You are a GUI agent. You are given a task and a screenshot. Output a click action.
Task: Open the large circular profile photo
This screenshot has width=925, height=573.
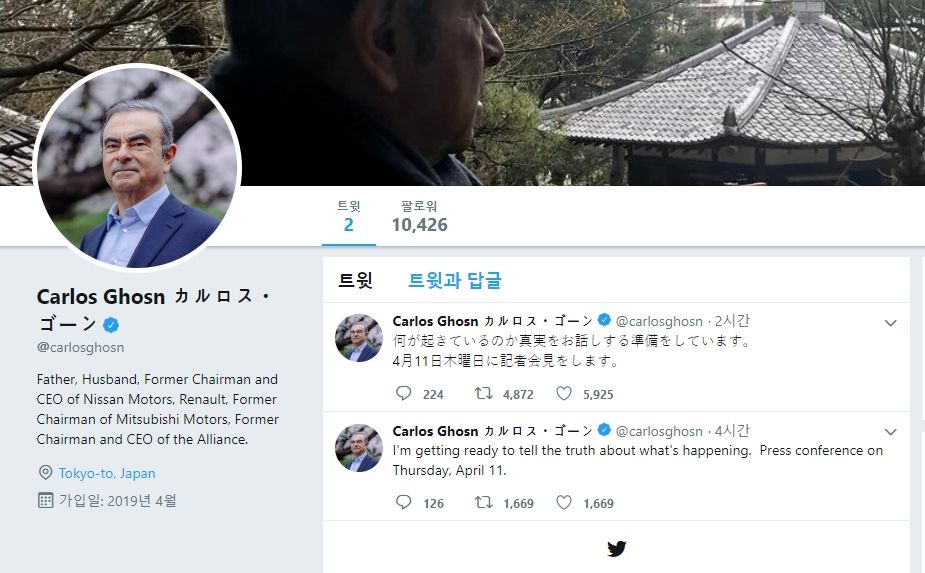(x=138, y=167)
